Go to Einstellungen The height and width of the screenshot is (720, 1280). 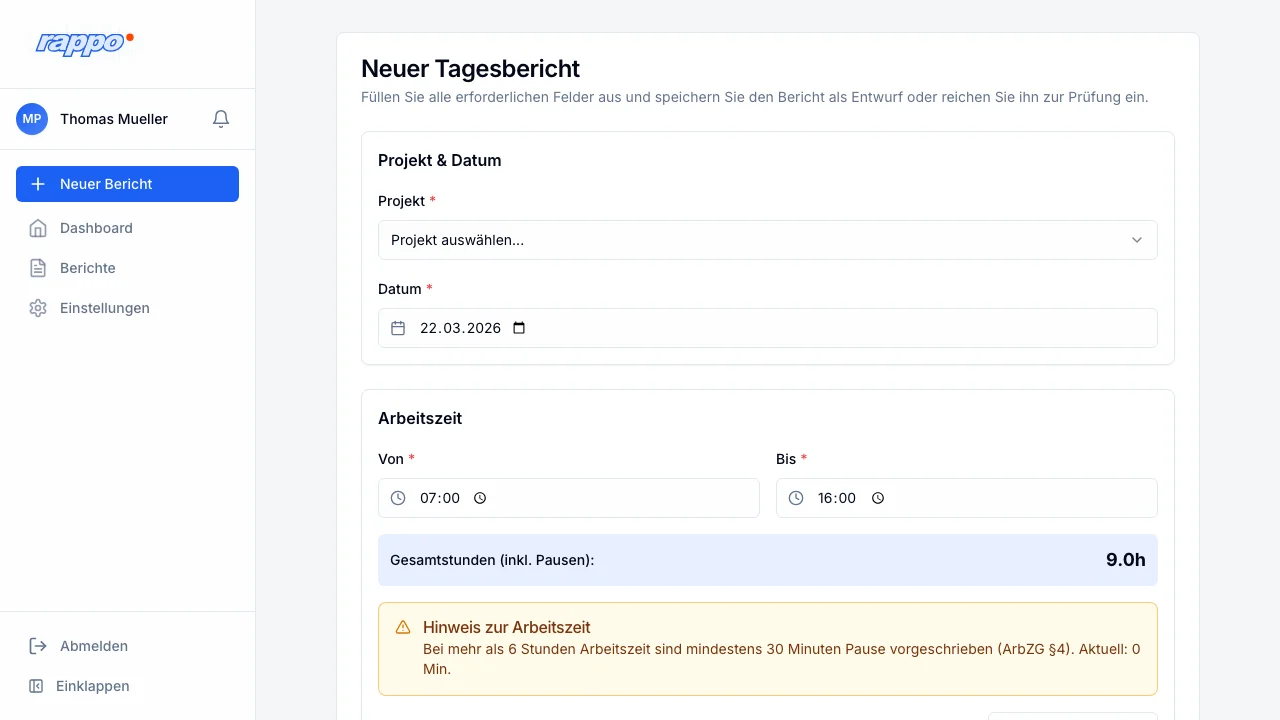point(128,308)
